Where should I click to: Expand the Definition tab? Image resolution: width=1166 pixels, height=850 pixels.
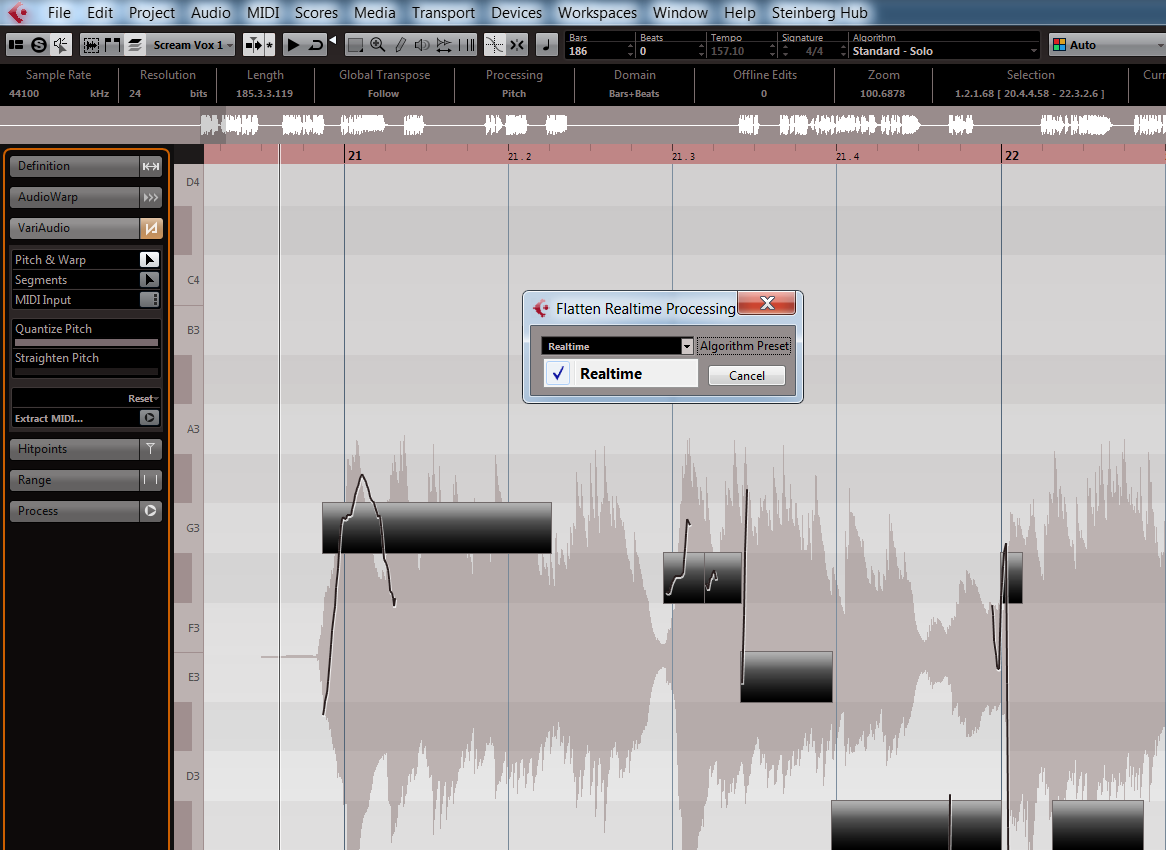pyautogui.click(x=74, y=166)
